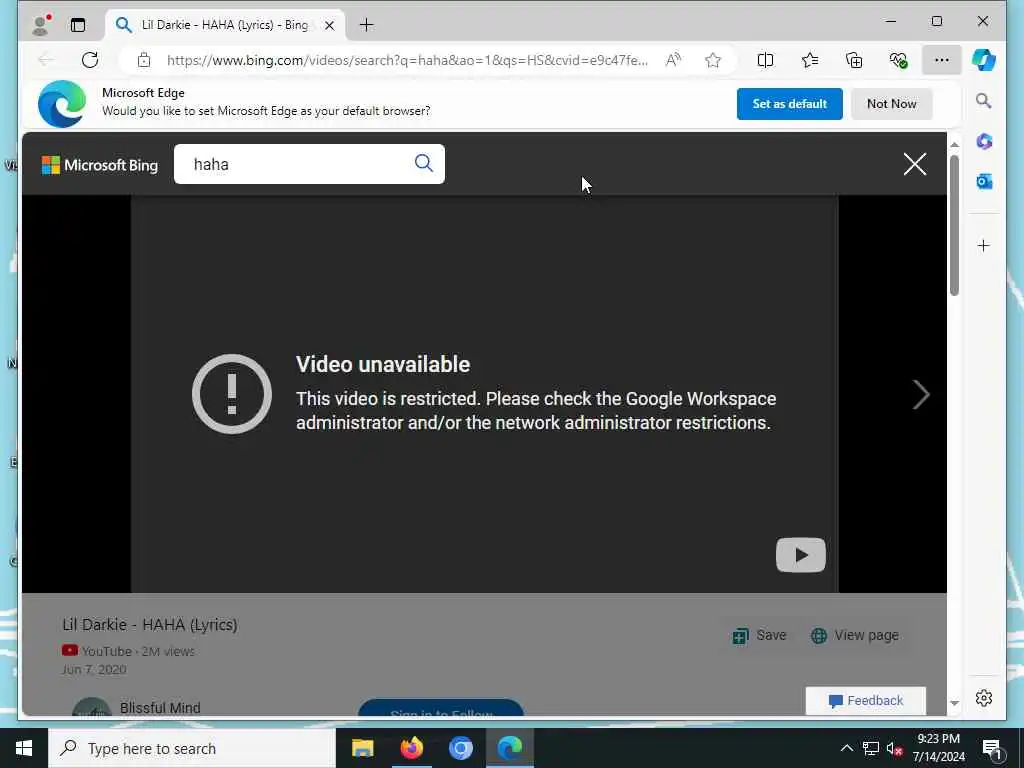Click Set as default button
This screenshot has width=1024, height=768.
pyautogui.click(x=790, y=104)
